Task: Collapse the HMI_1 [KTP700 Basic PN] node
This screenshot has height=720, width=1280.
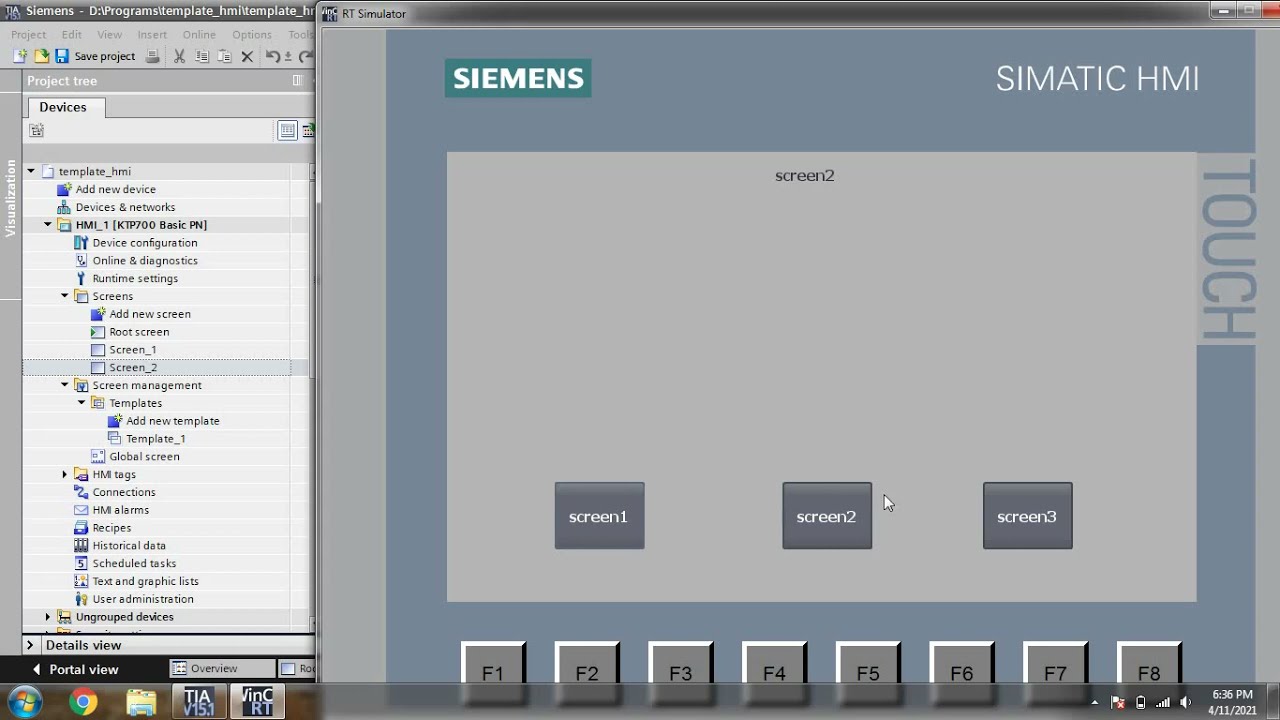Action: click(x=48, y=225)
